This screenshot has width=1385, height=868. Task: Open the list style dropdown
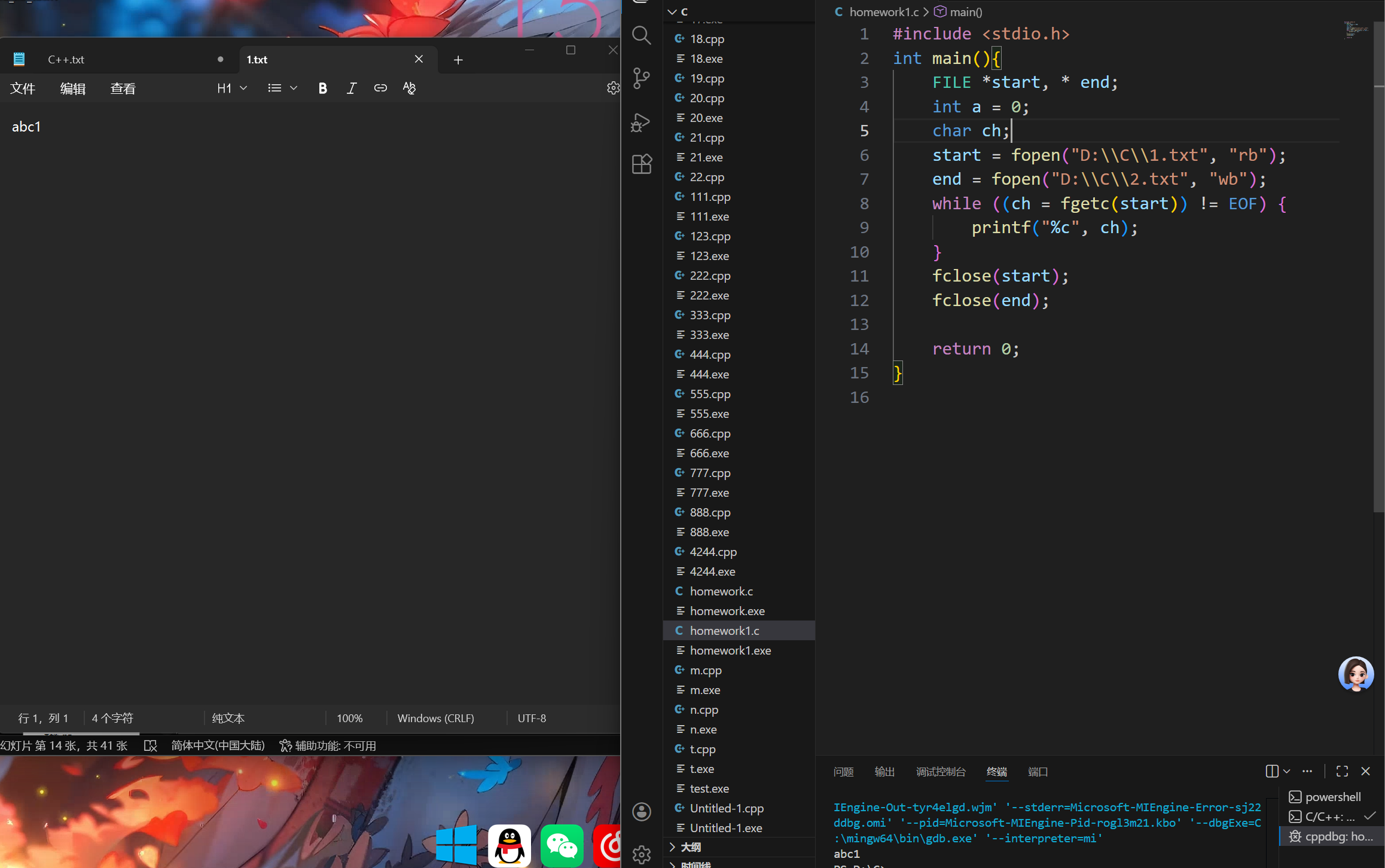[x=282, y=88]
